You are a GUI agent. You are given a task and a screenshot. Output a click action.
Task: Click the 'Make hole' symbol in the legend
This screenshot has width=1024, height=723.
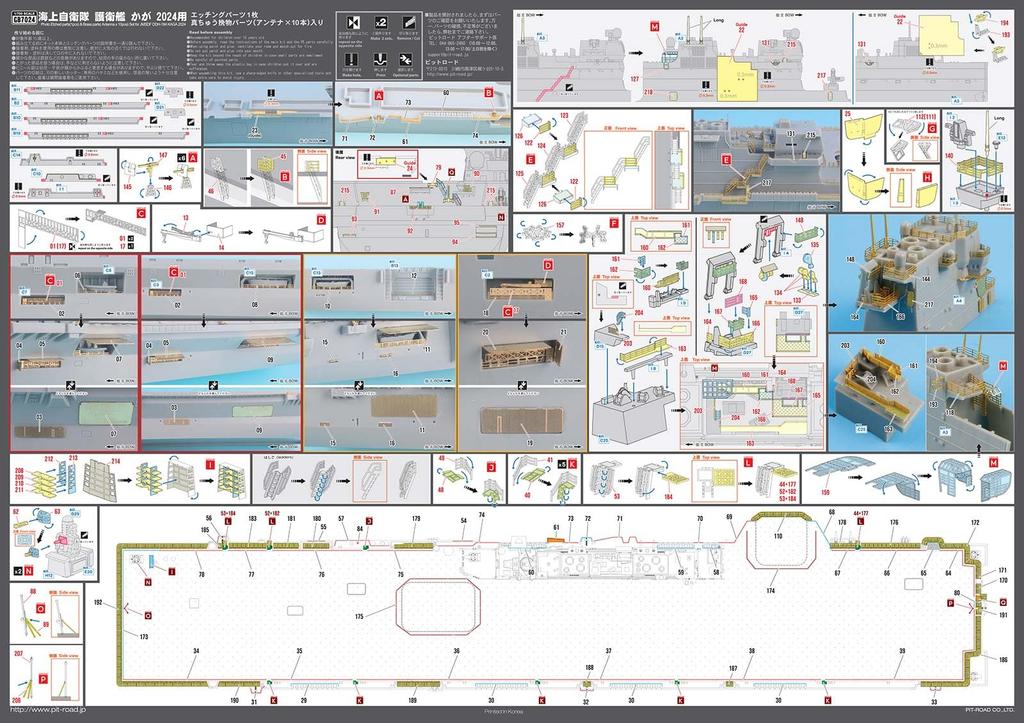(350, 62)
